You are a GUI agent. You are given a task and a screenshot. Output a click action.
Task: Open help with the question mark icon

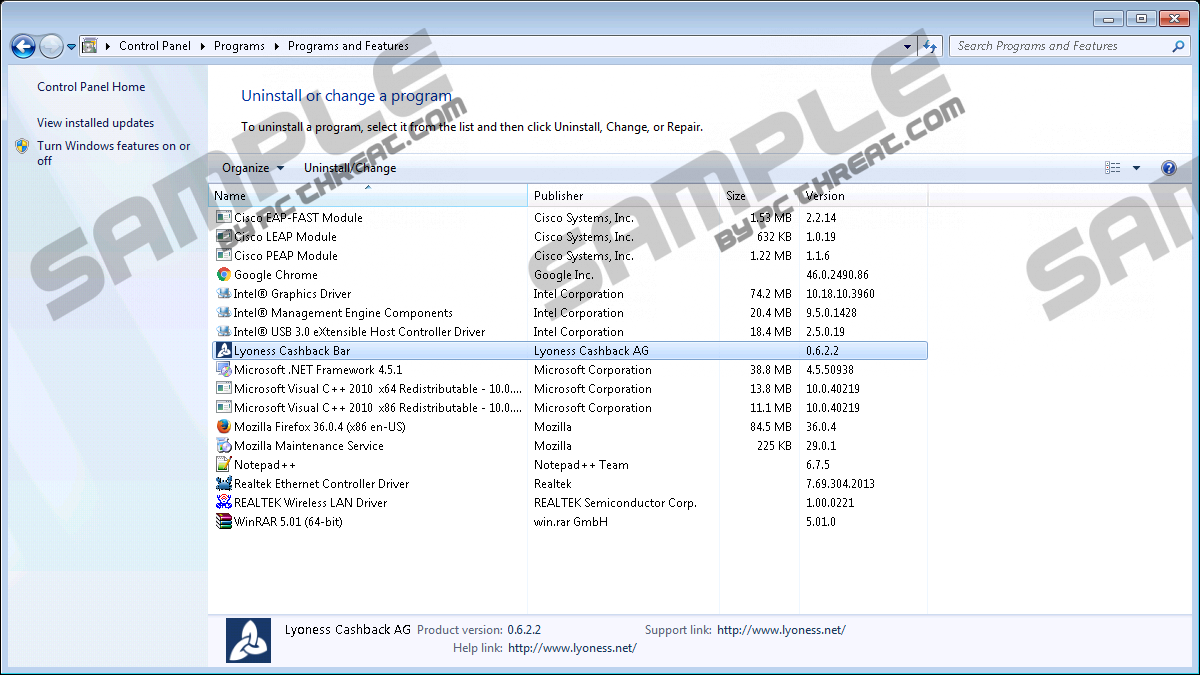pos(1168,168)
